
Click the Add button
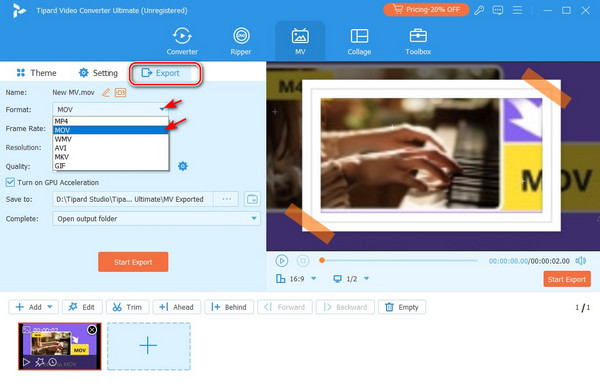click(29, 307)
